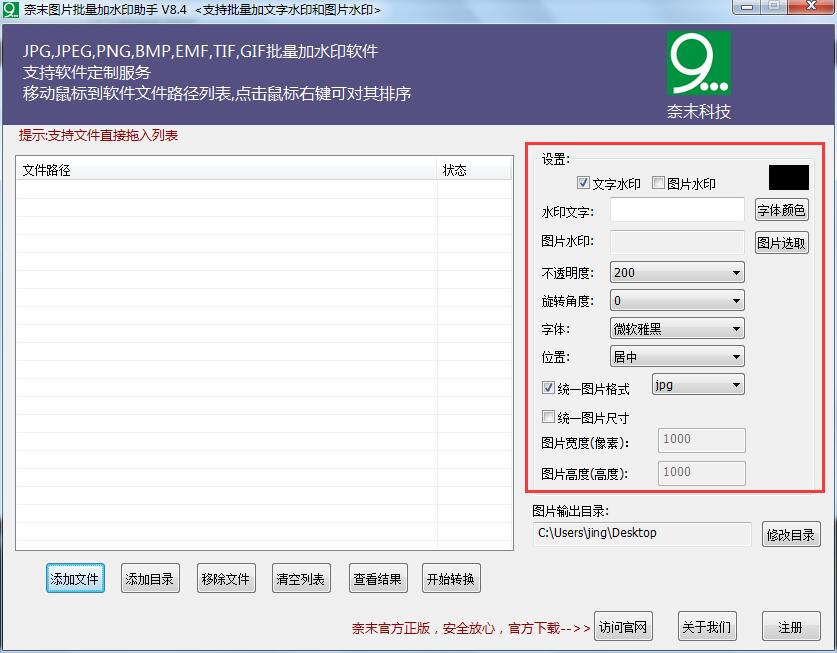Click the 添加文件 button

coord(75,579)
